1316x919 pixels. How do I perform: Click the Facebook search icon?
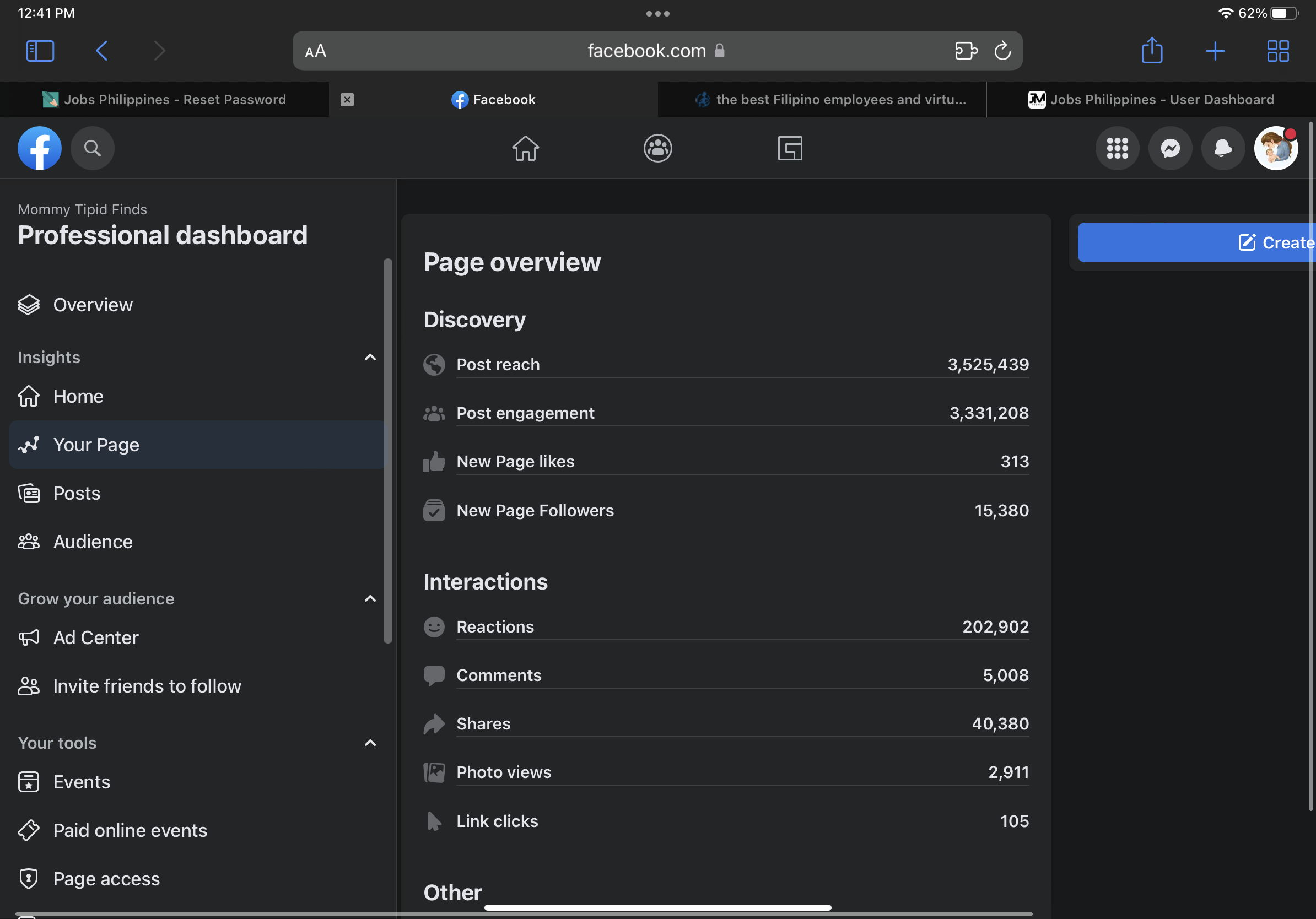[x=92, y=148]
